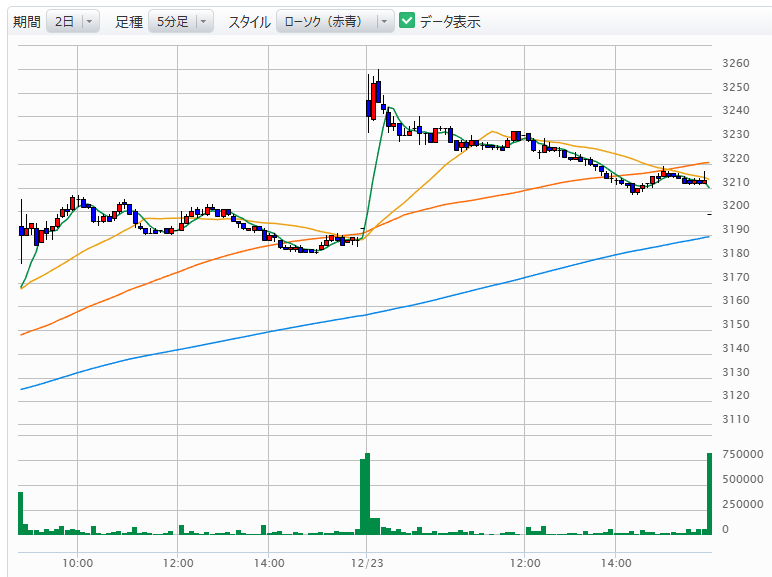Click the 10:00 time axis label
Screen dimensions: 772x577
[x=77, y=563]
